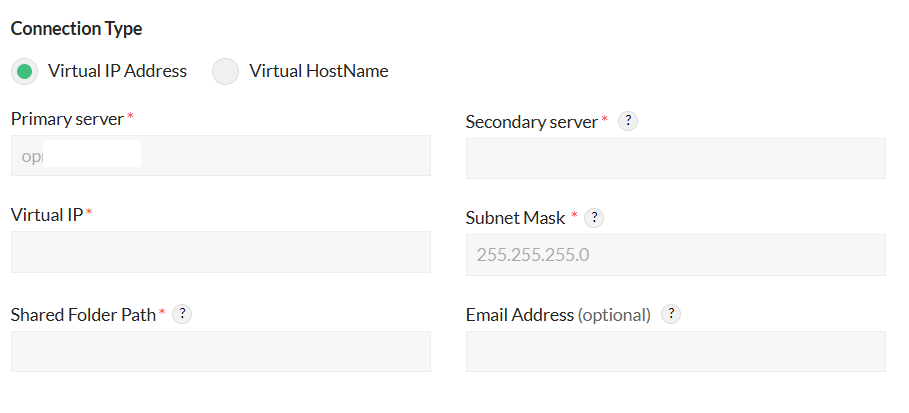Click into the Email Address field
The height and width of the screenshot is (413, 909).
(675, 351)
